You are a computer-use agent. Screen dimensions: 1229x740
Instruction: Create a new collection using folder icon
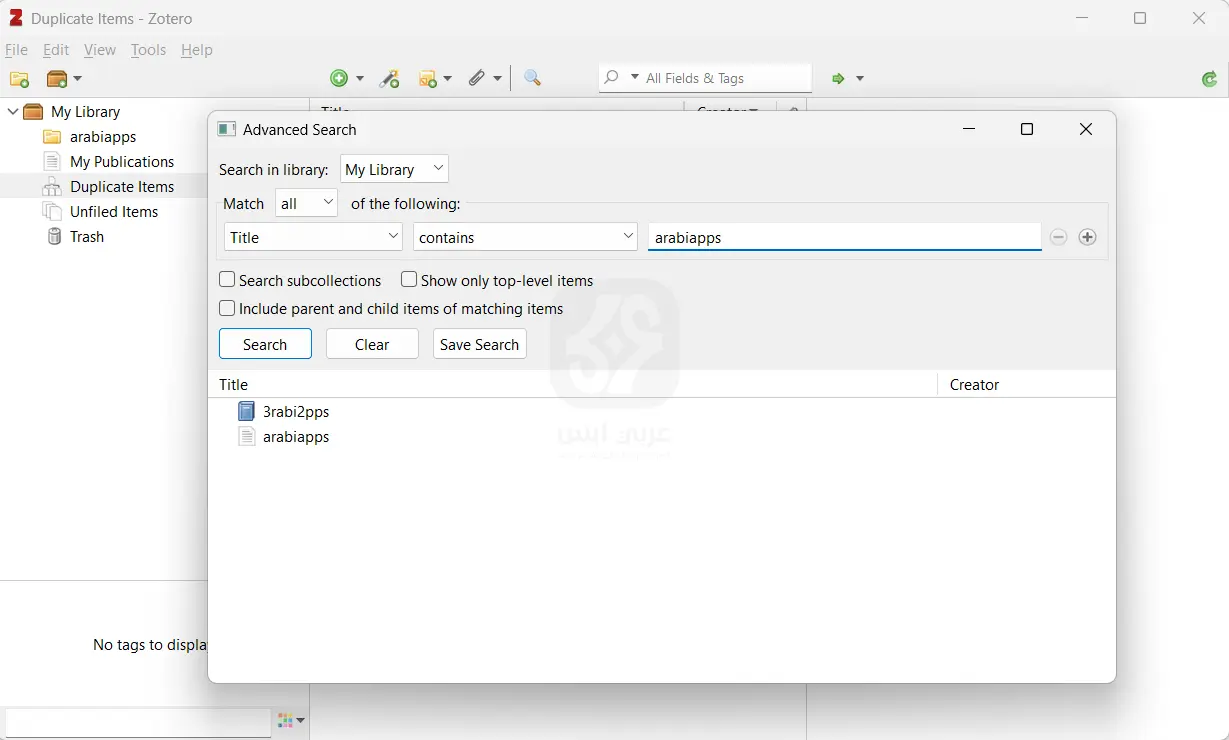tap(18, 79)
